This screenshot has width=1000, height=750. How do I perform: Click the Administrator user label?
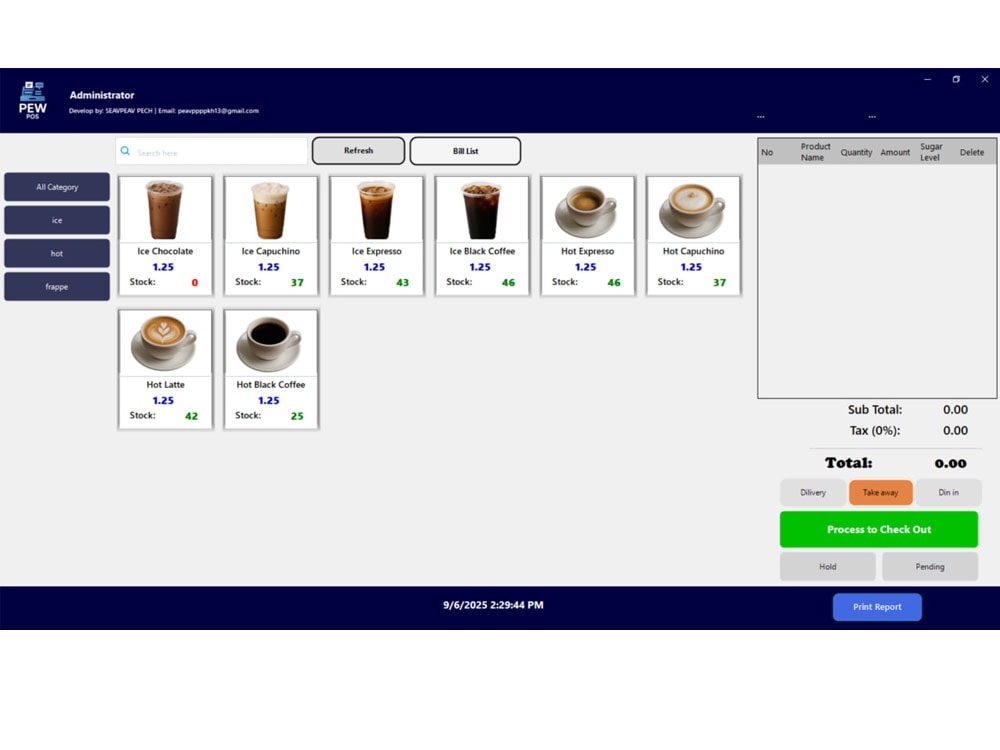(x=102, y=95)
